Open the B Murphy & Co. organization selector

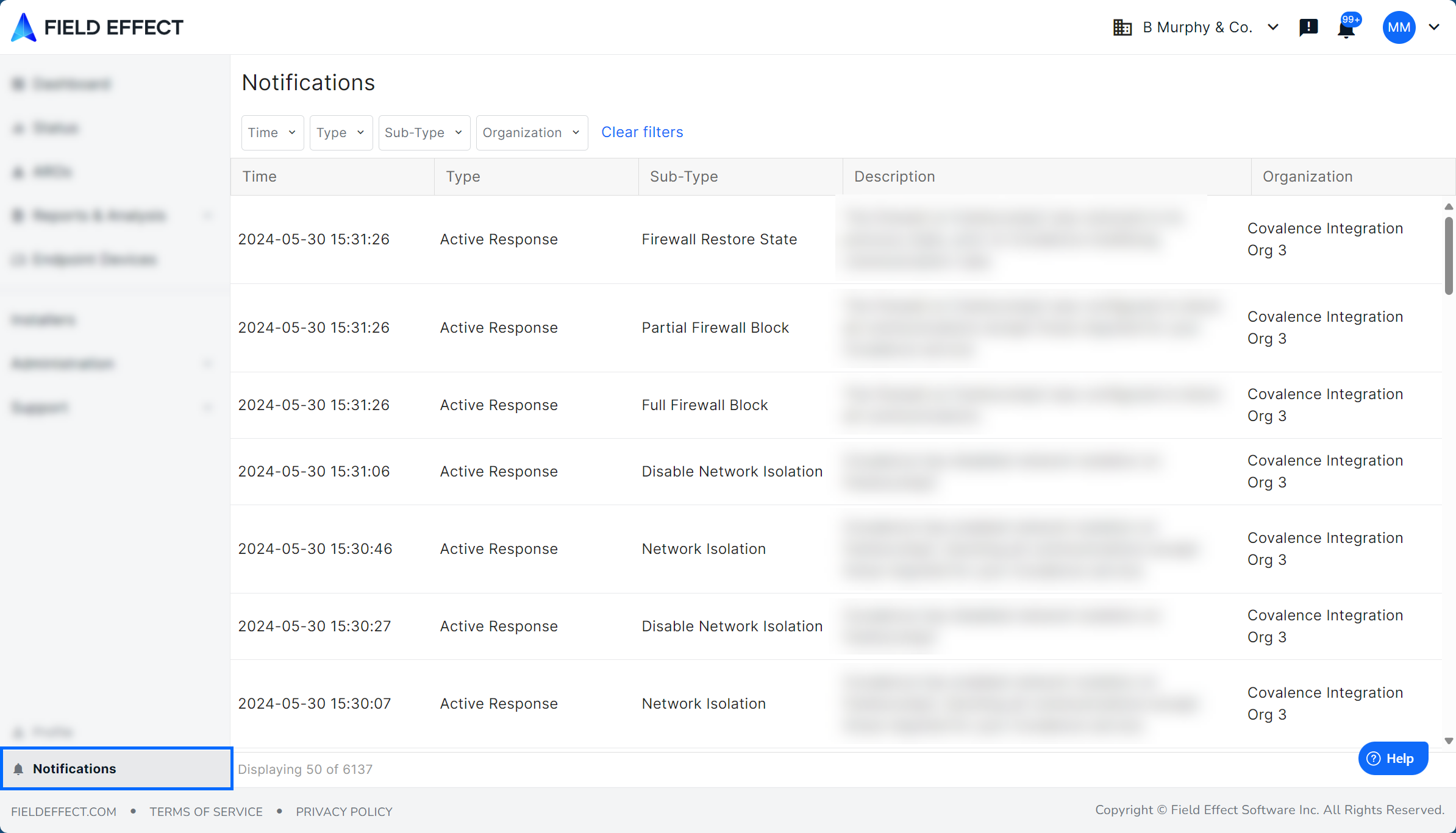1198,27
